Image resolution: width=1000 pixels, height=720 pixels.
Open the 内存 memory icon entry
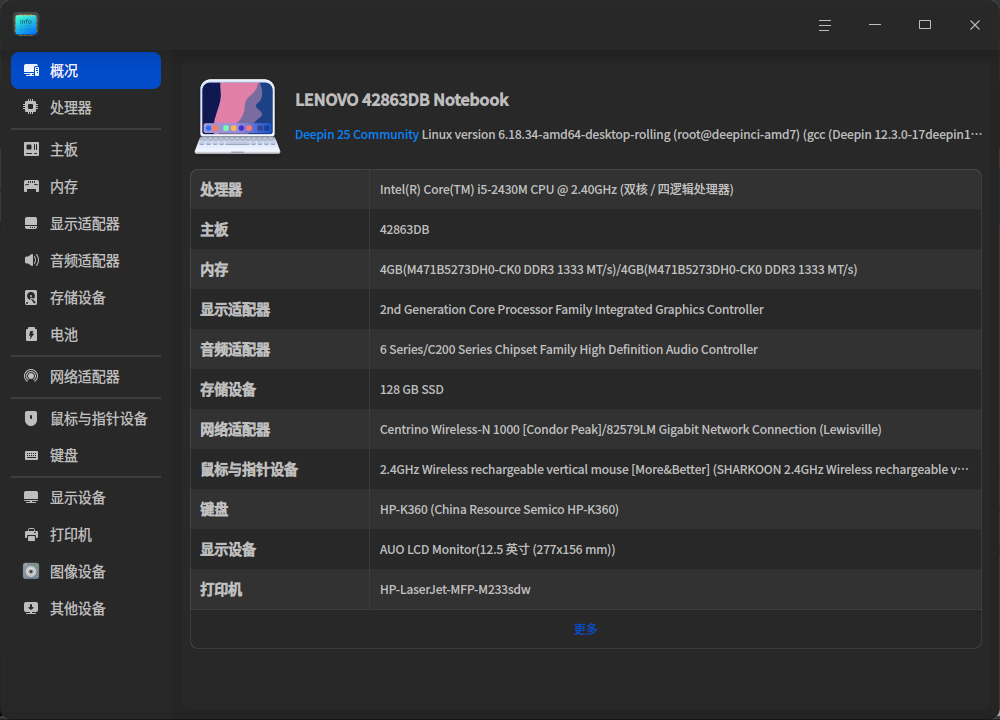[31, 186]
